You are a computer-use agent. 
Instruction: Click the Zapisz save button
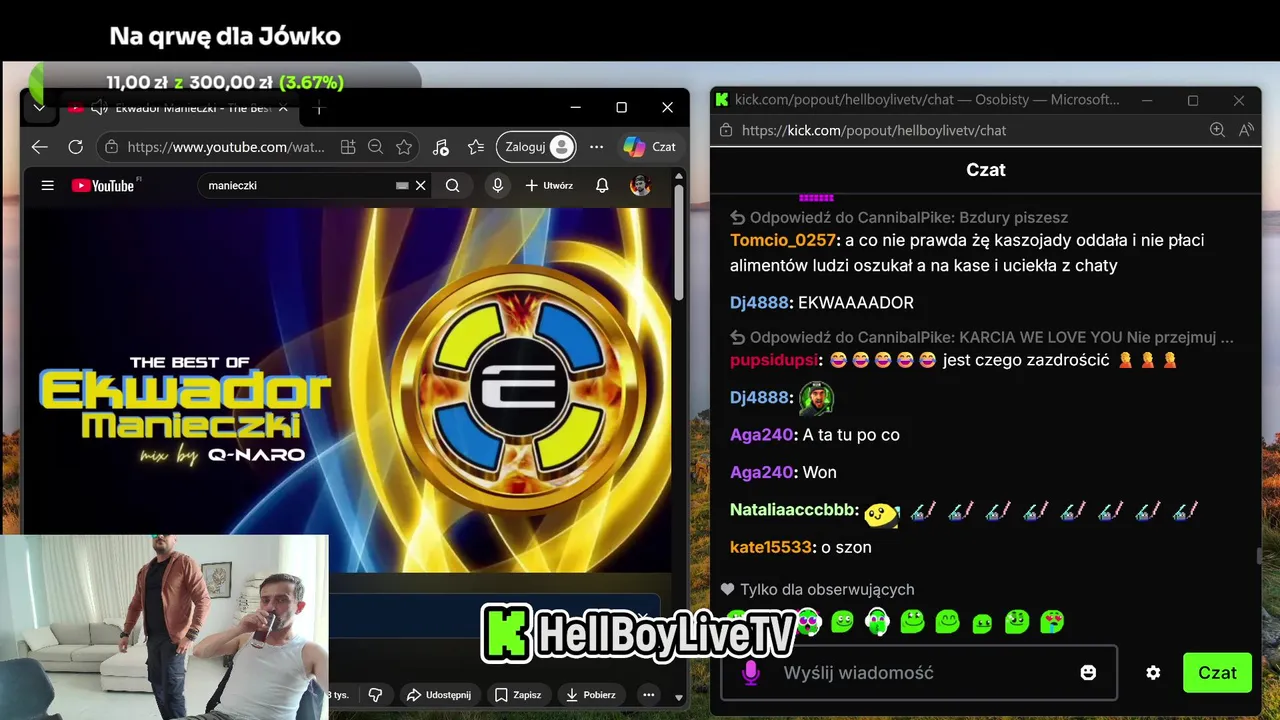click(517, 694)
